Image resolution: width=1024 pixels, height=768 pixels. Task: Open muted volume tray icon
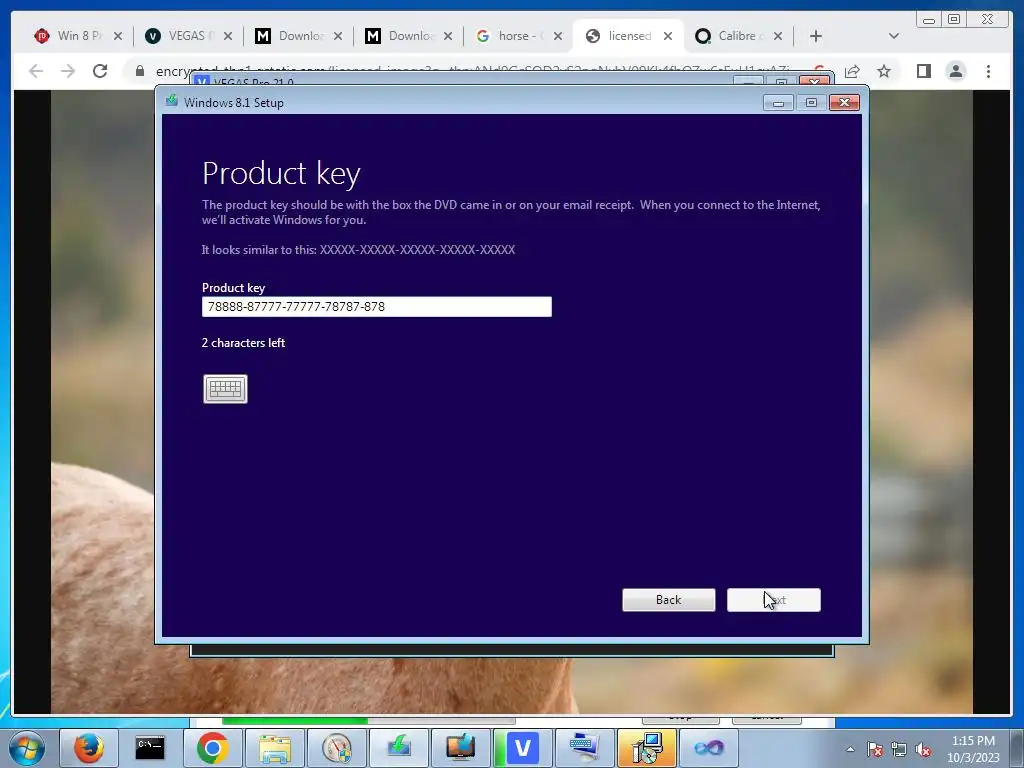click(x=923, y=750)
